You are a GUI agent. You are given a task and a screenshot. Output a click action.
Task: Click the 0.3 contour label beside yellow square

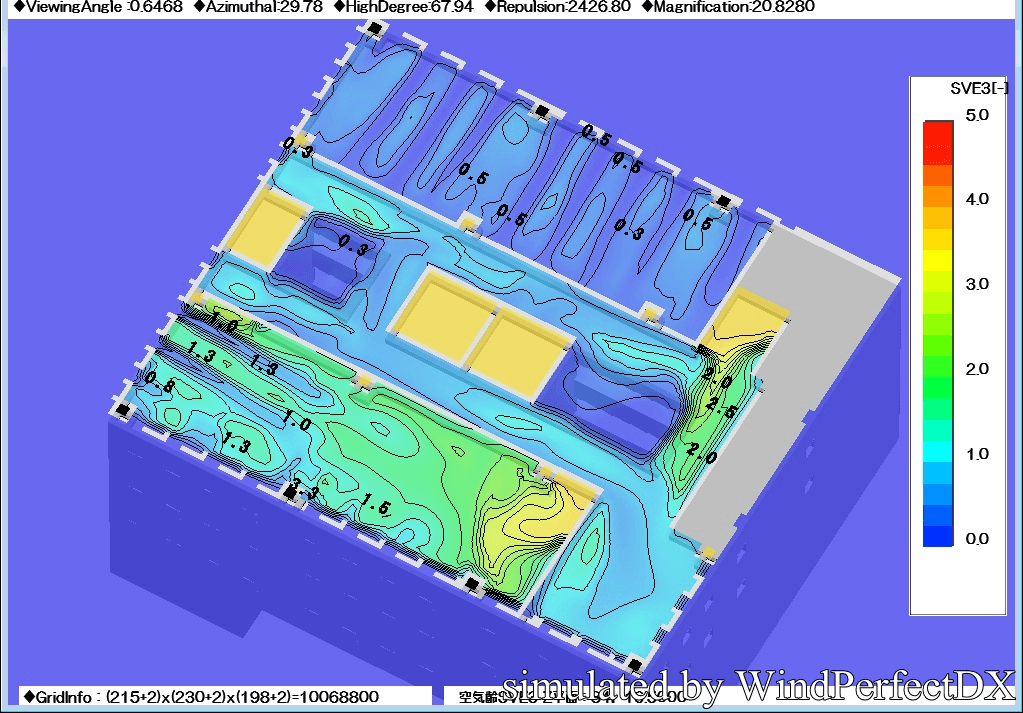[x=350, y=244]
